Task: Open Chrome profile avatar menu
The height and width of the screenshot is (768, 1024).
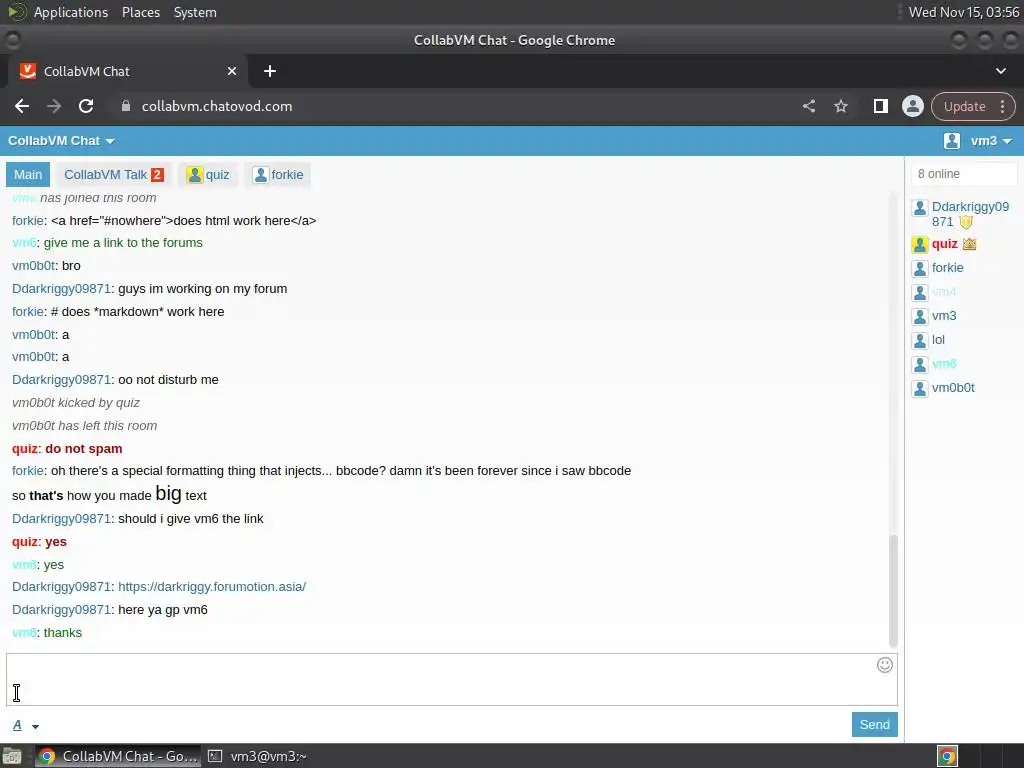Action: click(x=912, y=106)
